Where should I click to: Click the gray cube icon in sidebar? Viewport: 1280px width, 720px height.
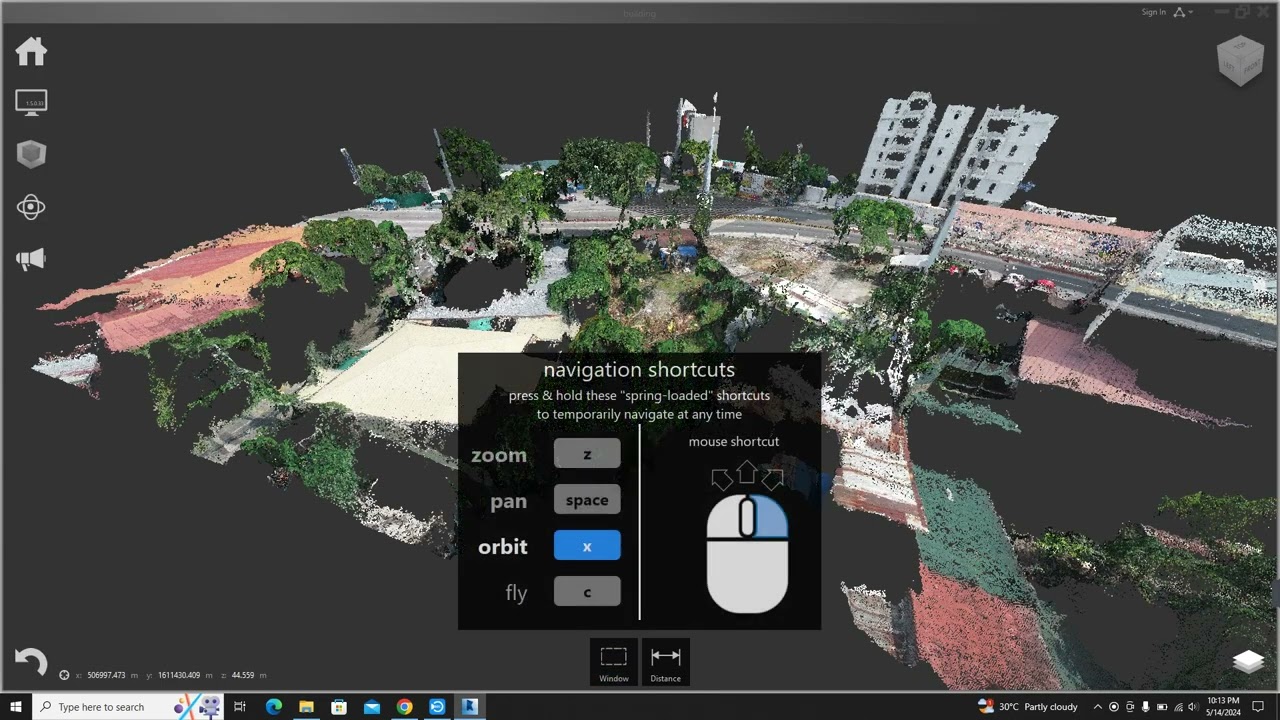pos(31,154)
